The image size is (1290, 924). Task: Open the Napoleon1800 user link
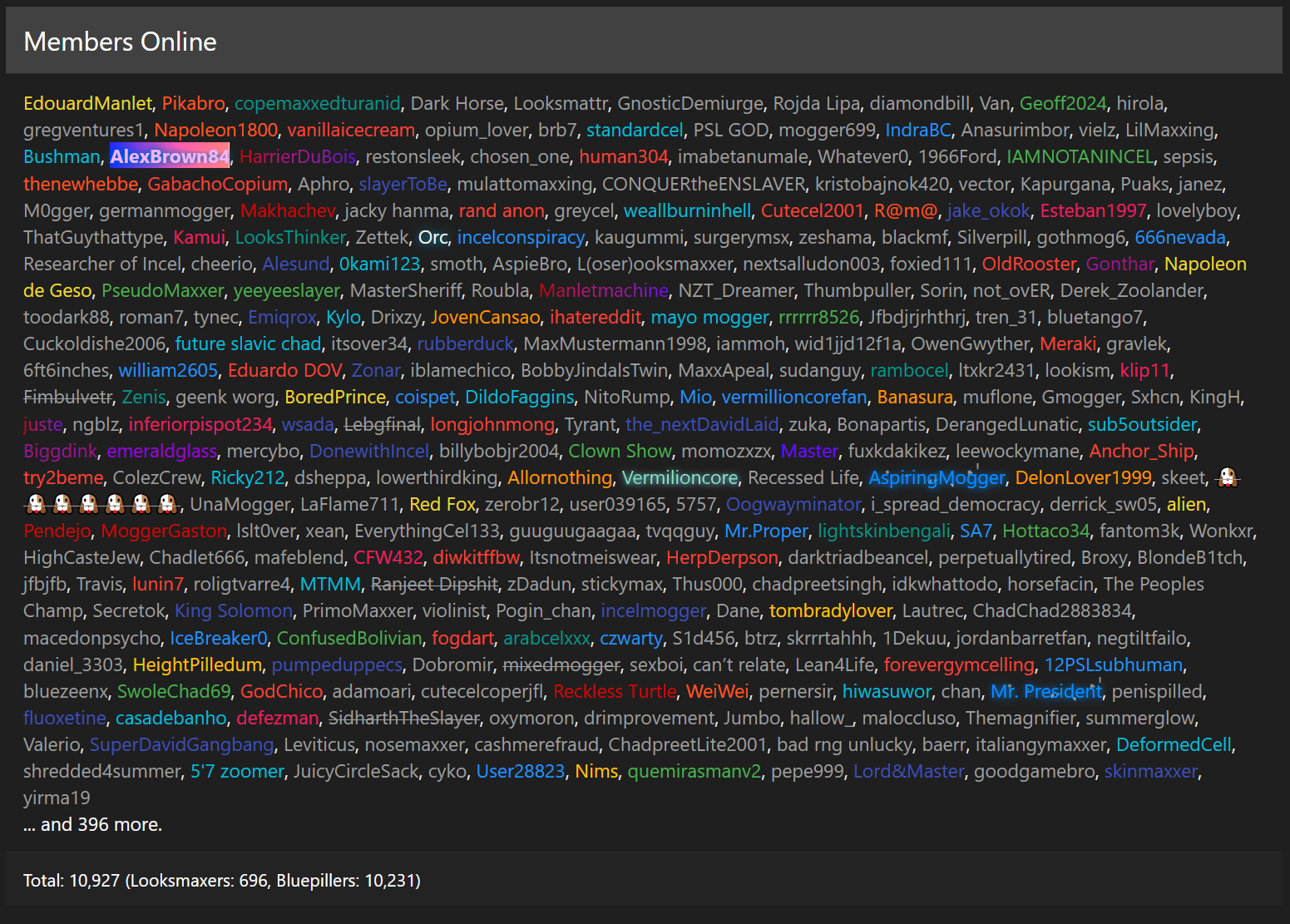point(216,130)
